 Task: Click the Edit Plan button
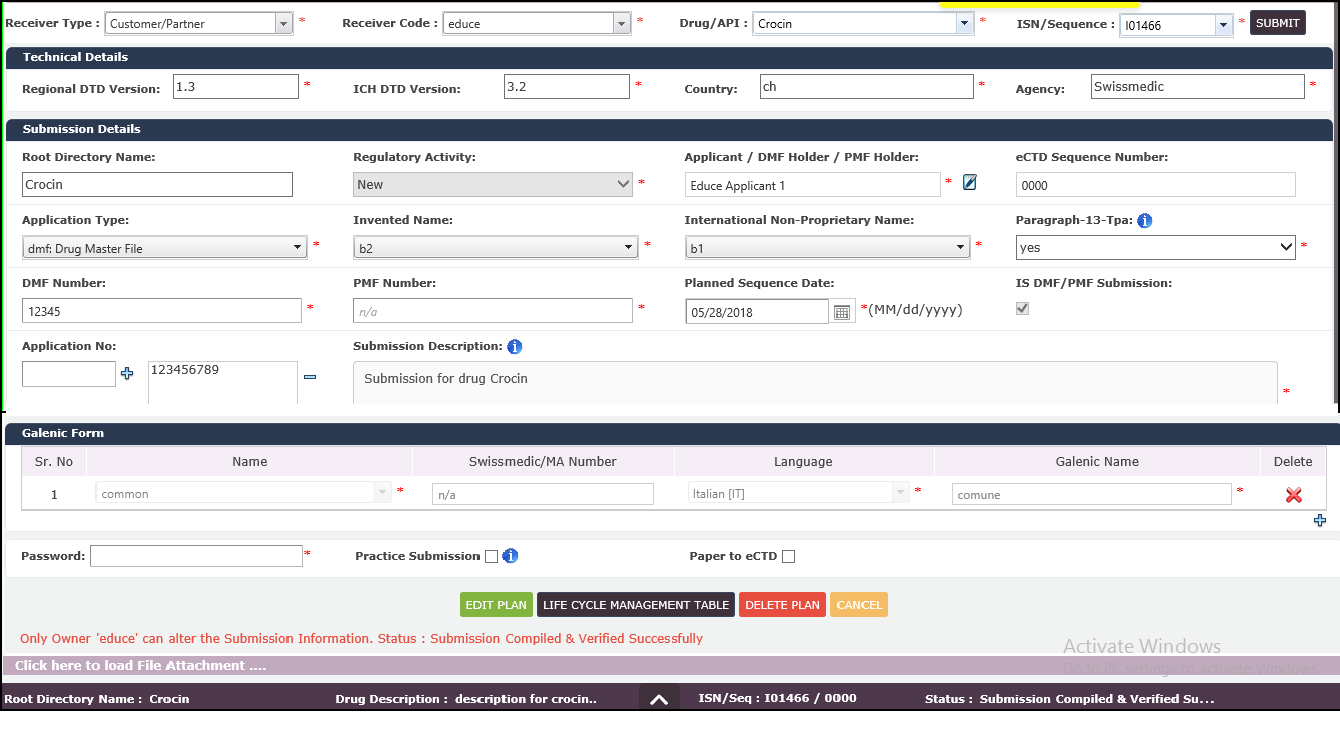496,605
